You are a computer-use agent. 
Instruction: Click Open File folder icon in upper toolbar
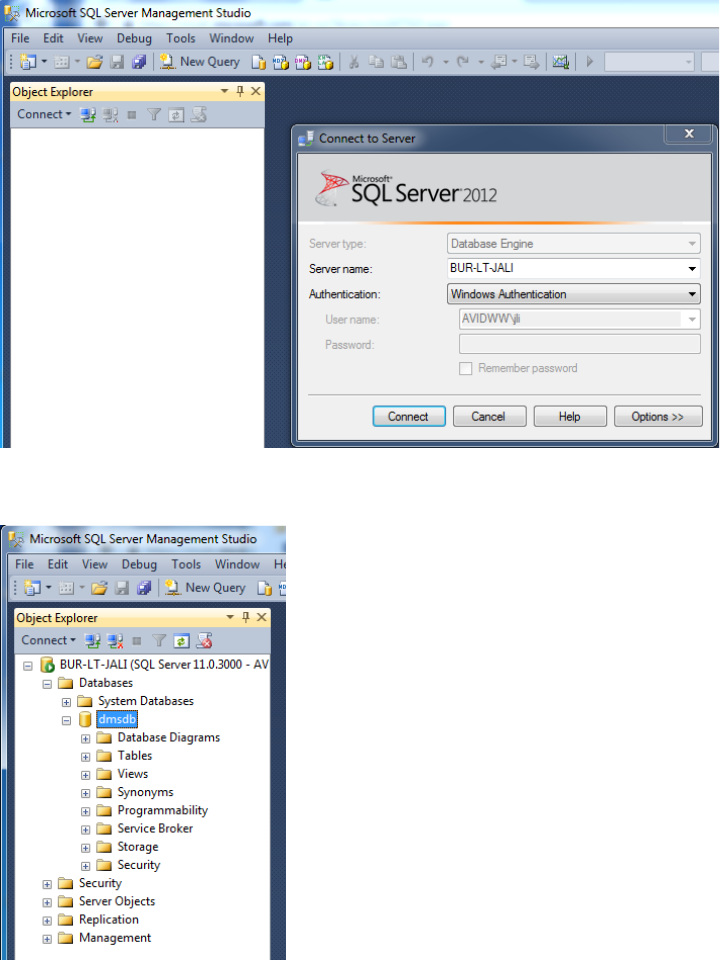(x=94, y=62)
